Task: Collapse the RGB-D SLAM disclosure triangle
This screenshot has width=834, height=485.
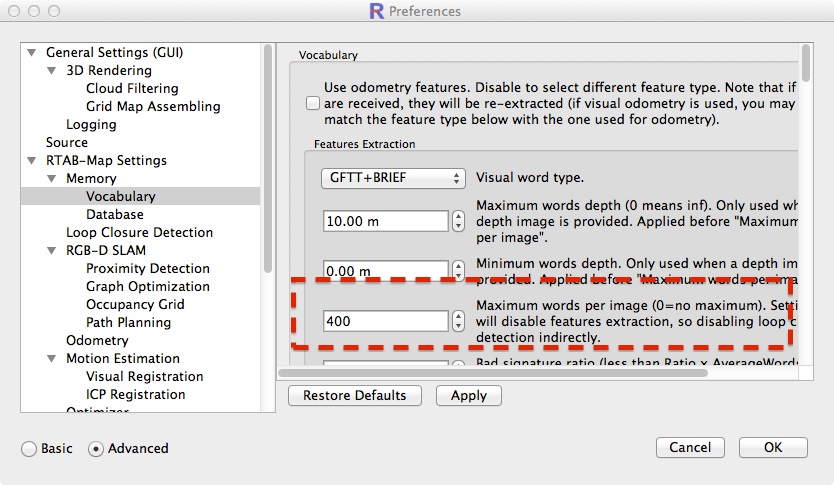Action: (53, 251)
